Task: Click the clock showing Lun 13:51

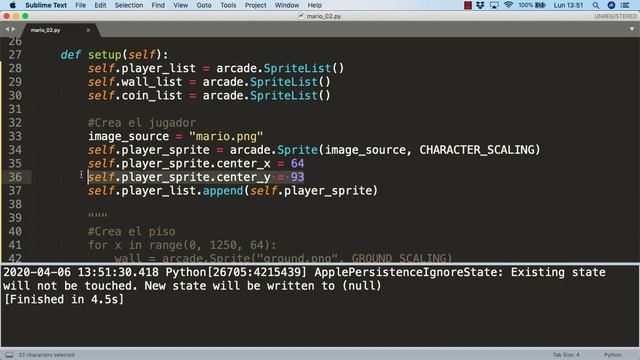Action: tap(568, 5)
